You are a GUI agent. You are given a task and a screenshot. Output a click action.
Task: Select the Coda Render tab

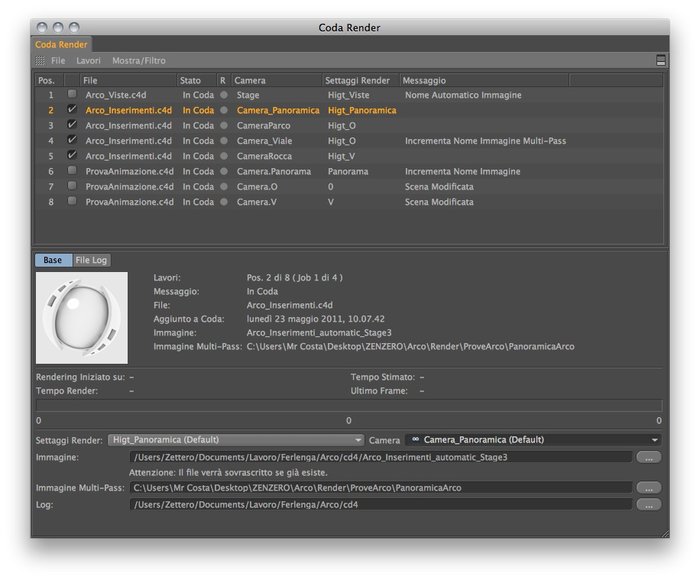62,45
